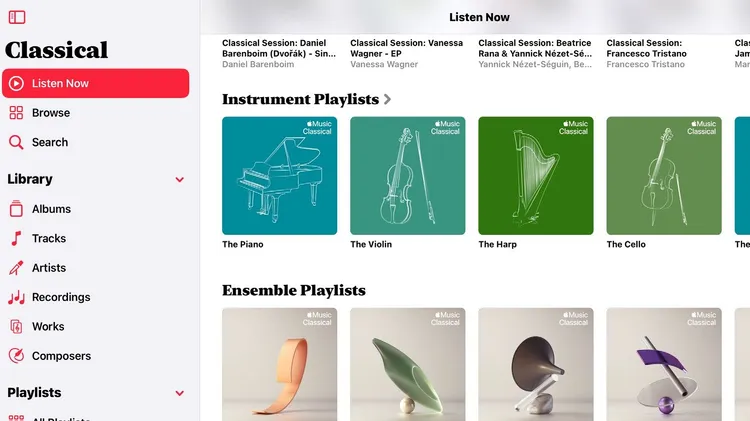The width and height of the screenshot is (750, 421).
Task: Expand Instrument Playlists heading arrow
Action: click(387, 100)
